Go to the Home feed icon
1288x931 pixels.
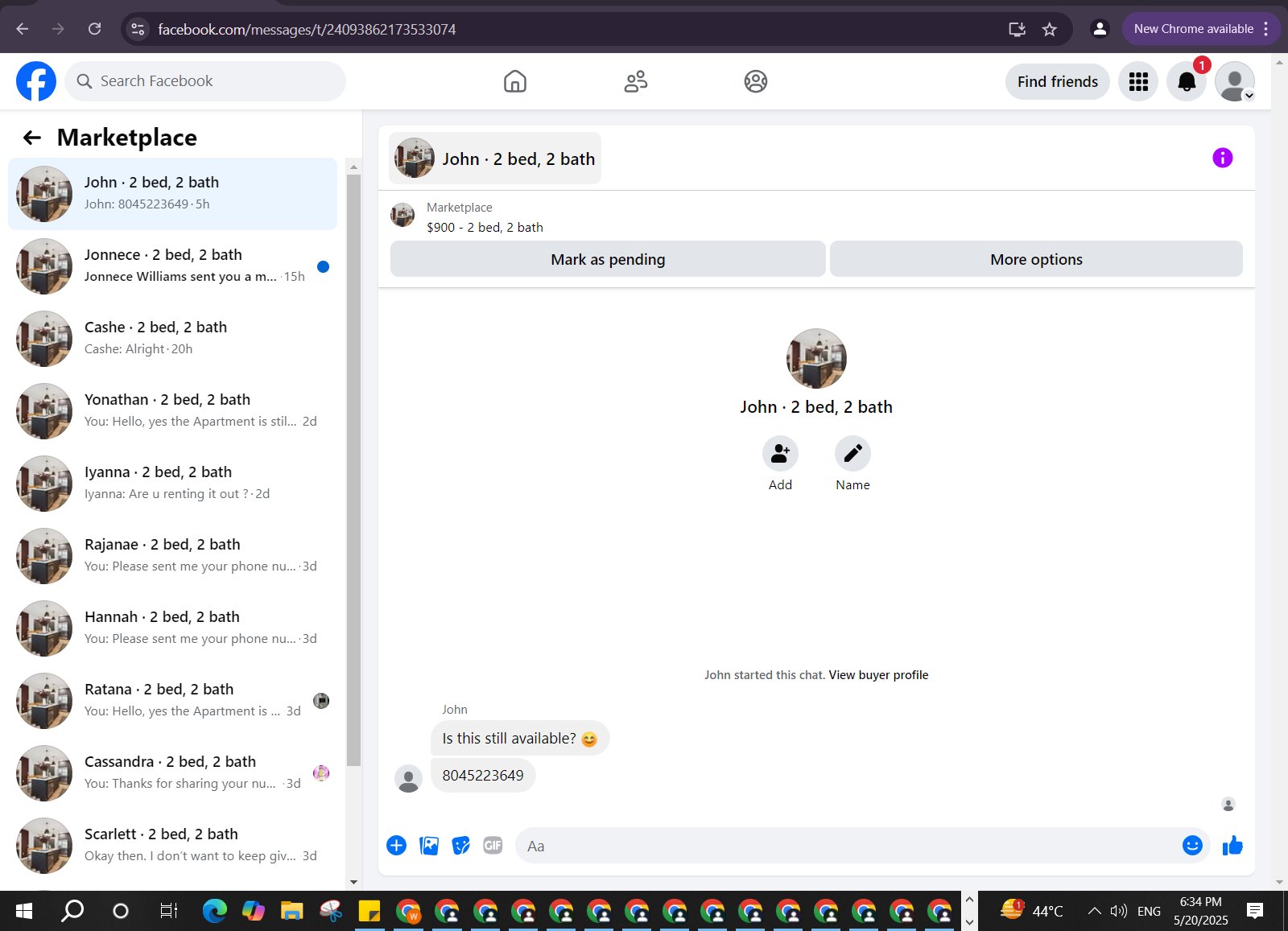[515, 81]
